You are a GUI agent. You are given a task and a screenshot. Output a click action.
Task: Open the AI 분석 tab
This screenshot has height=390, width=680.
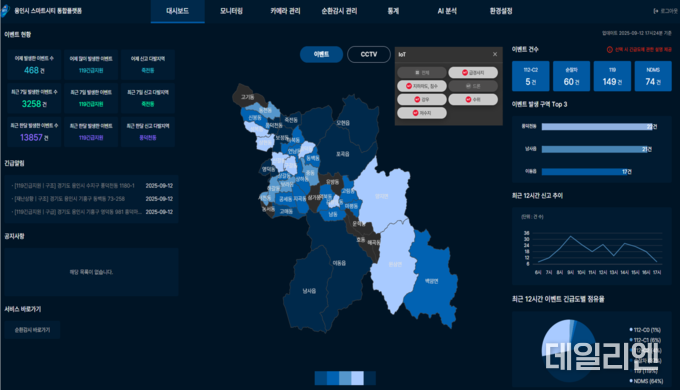tap(447, 11)
